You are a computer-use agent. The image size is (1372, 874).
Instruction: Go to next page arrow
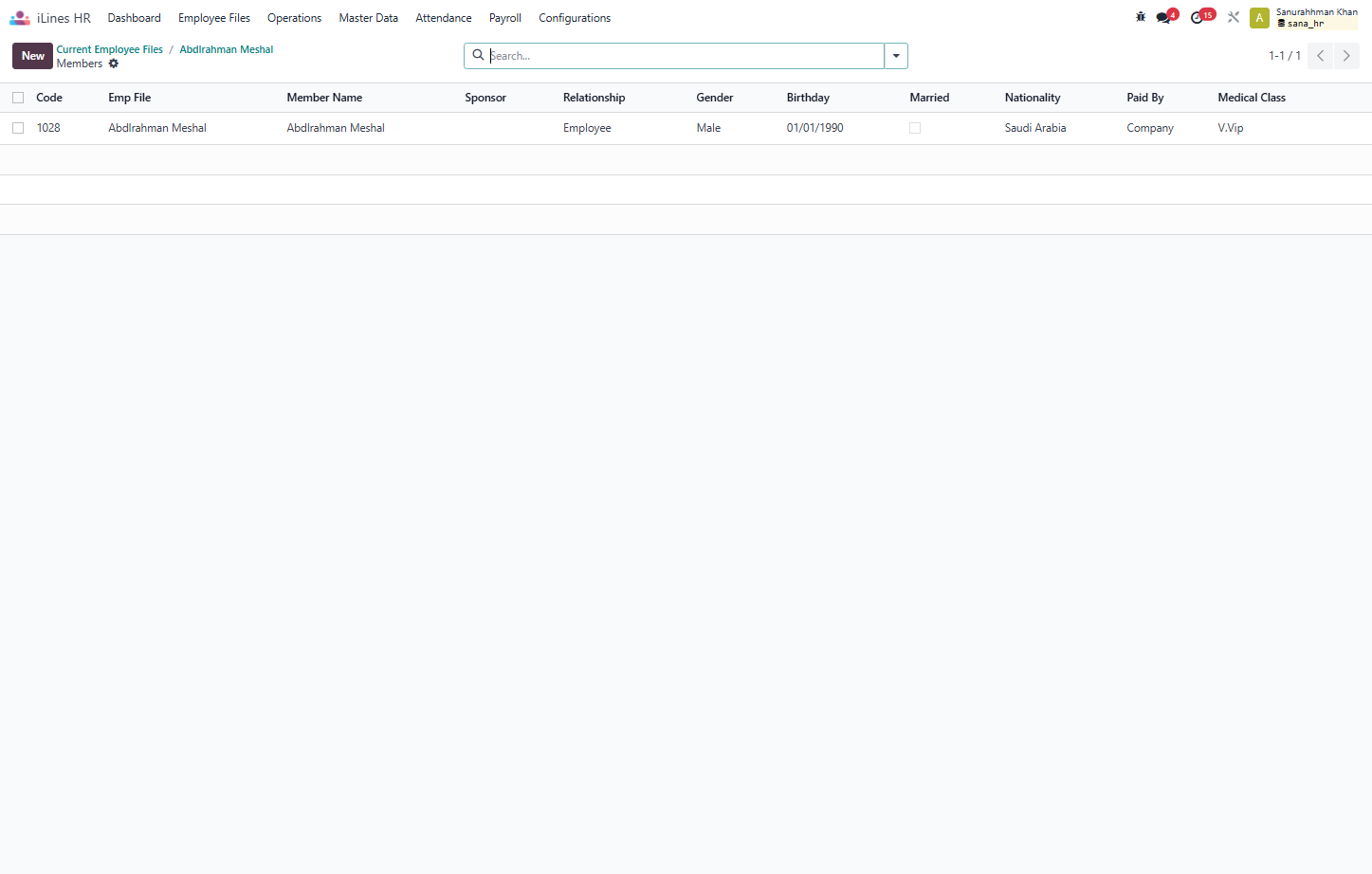pyautogui.click(x=1346, y=56)
